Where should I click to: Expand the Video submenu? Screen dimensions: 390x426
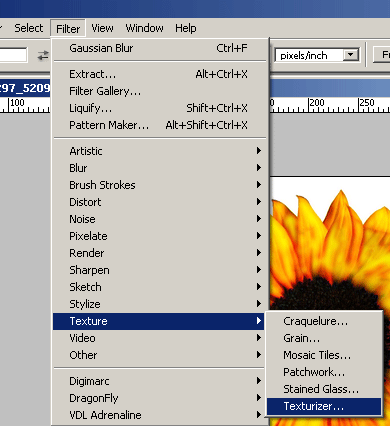159,338
